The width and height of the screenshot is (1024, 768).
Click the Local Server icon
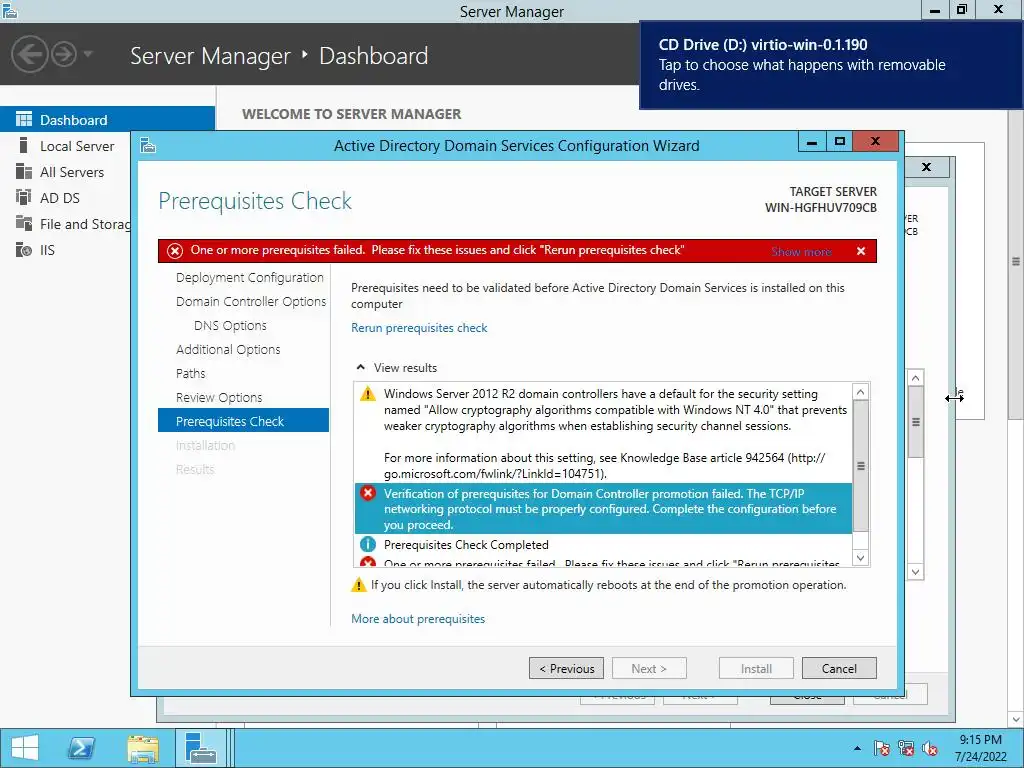(x=24, y=145)
